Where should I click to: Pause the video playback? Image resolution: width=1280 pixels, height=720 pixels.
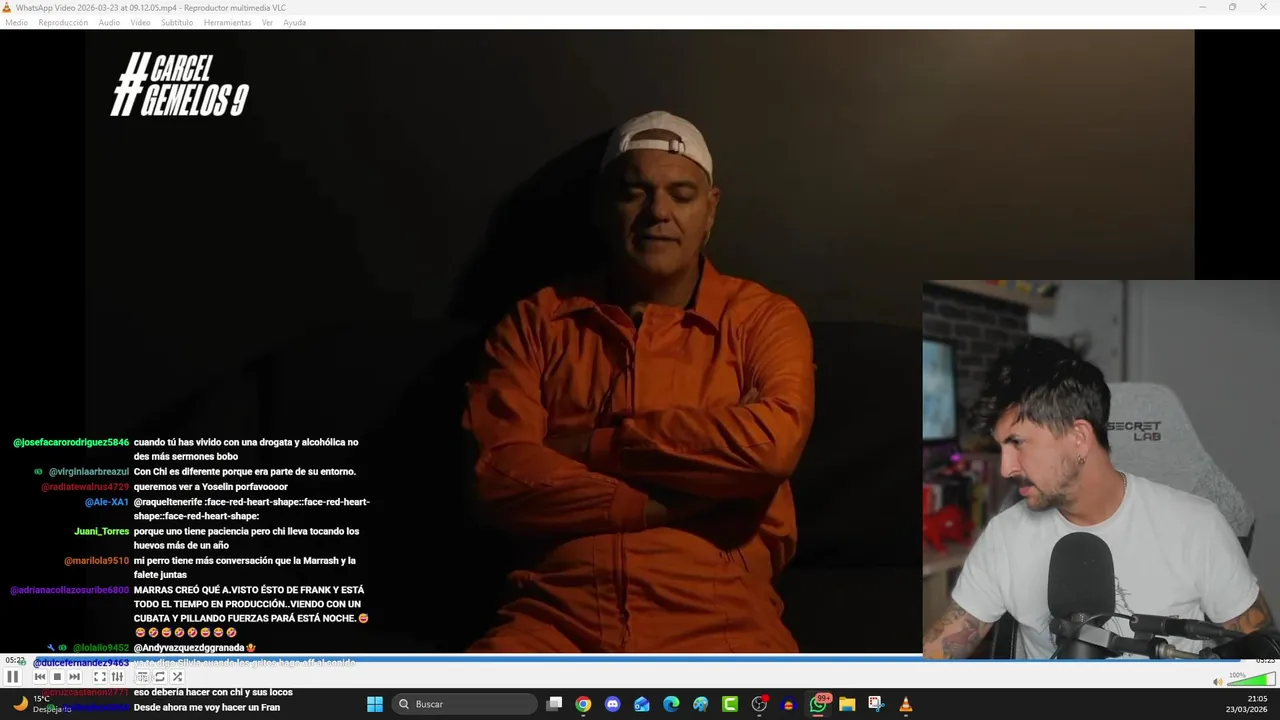click(12, 677)
